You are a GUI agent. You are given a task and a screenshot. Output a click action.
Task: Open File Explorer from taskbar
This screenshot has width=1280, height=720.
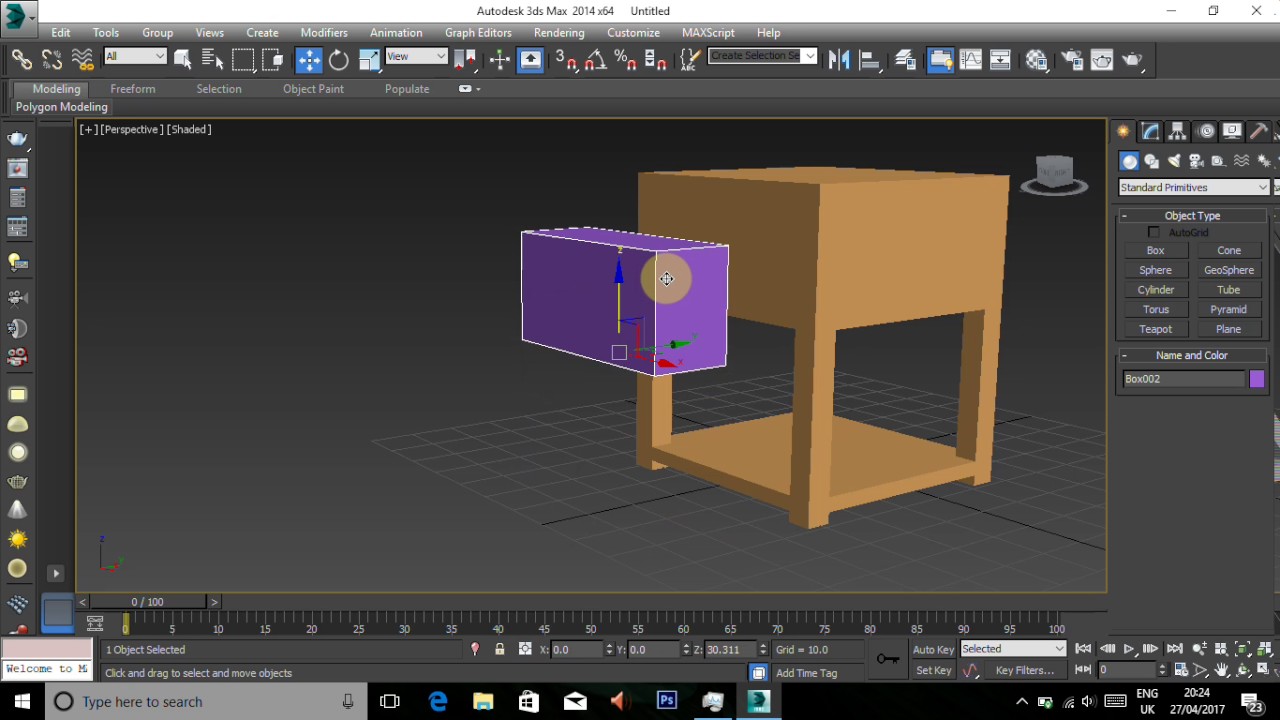pyautogui.click(x=483, y=701)
